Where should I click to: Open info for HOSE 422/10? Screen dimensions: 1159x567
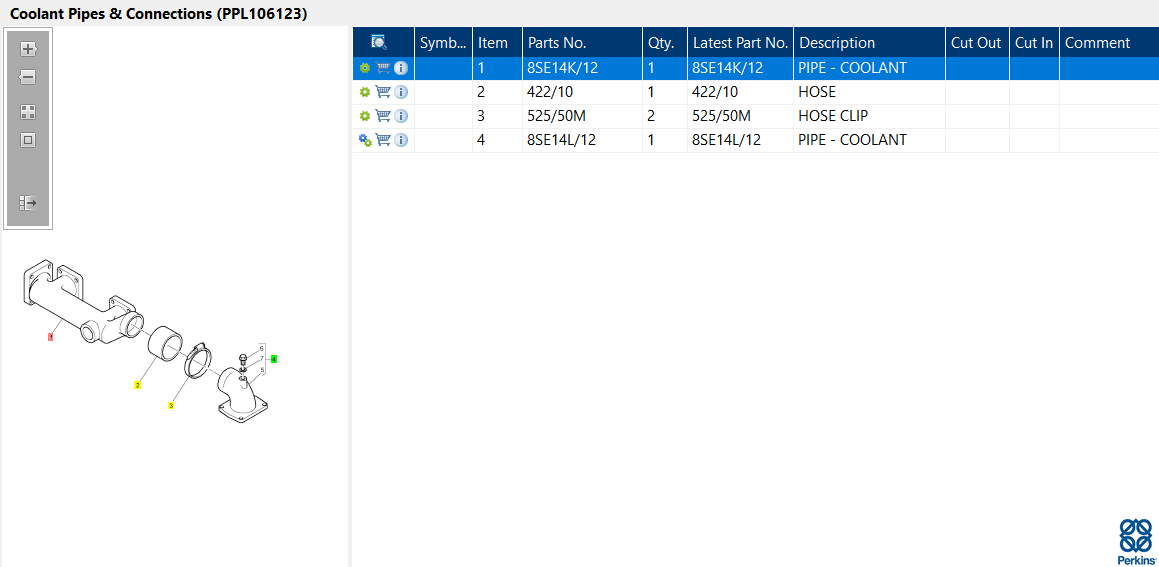pos(401,92)
